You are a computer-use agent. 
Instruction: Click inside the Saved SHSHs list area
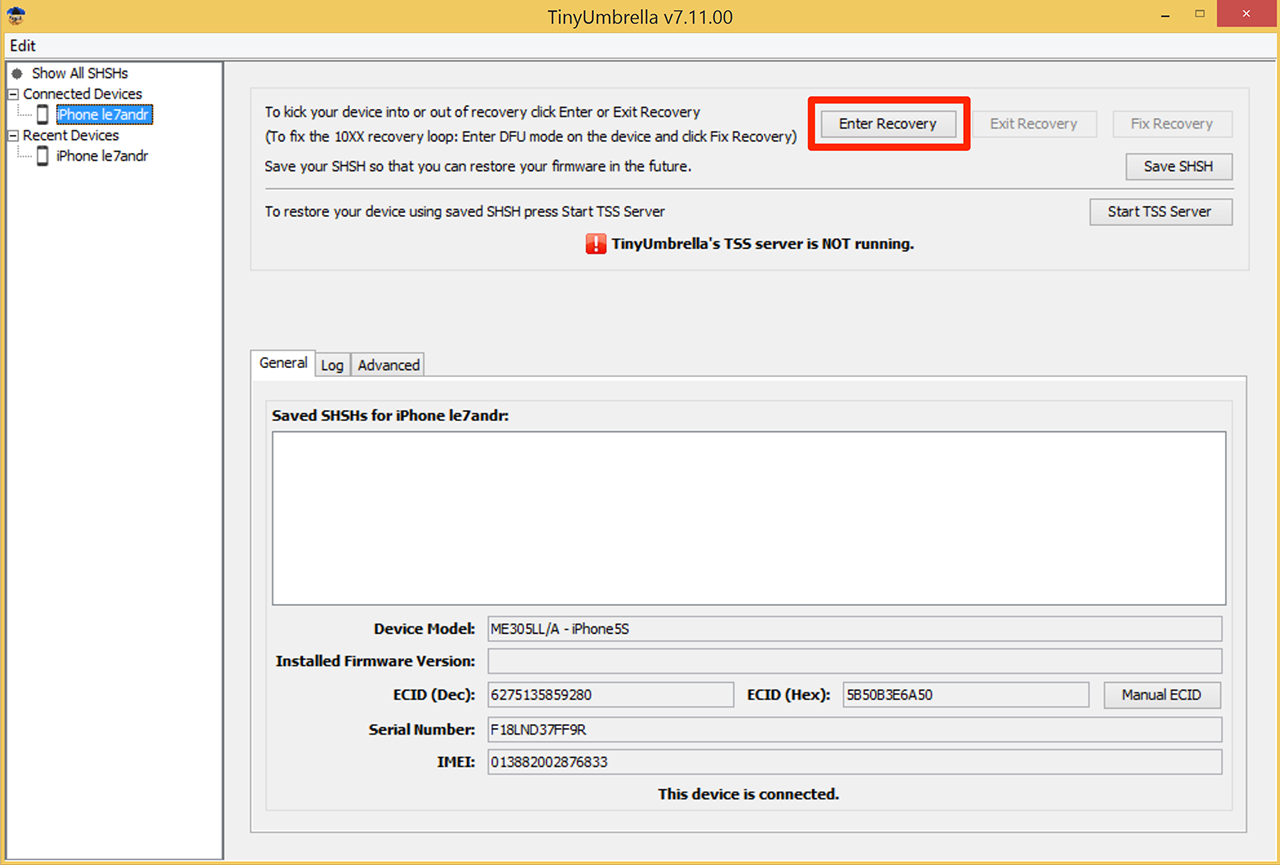click(x=748, y=517)
